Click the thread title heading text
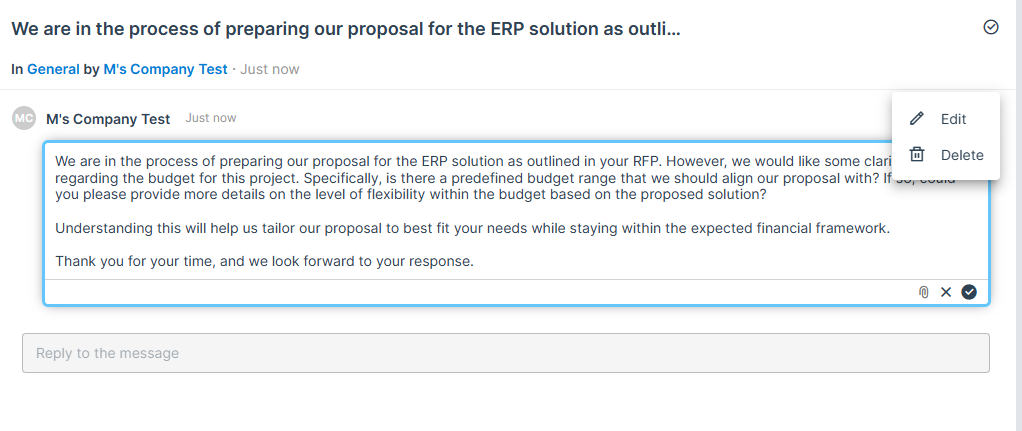 coord(346,29)
